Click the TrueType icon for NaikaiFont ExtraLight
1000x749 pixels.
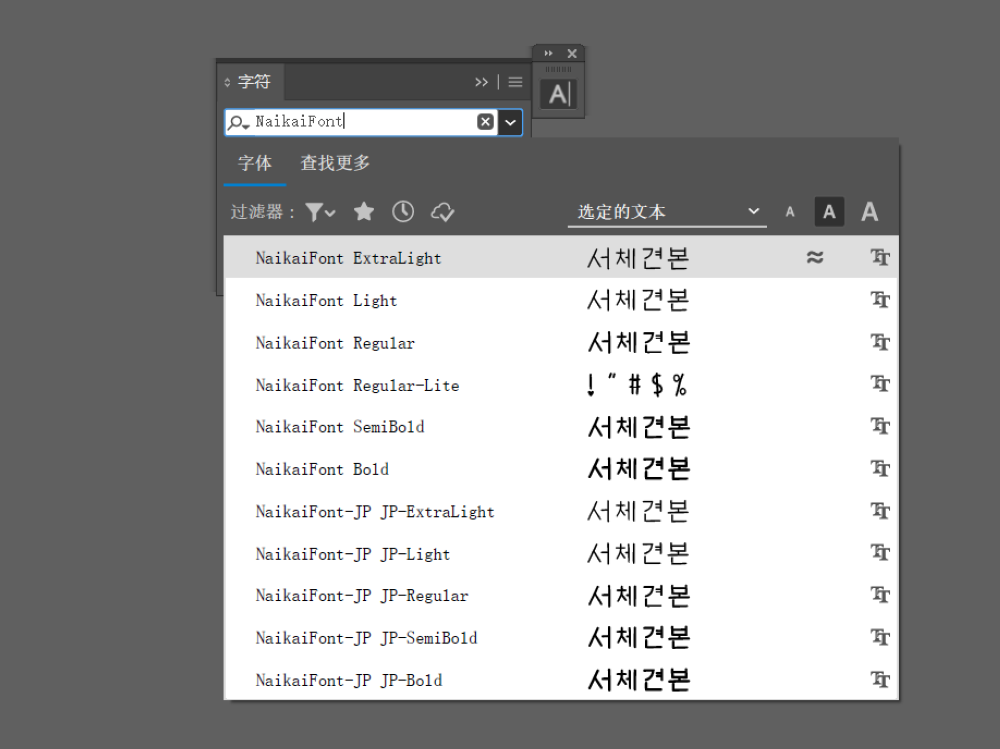point(880,257)
